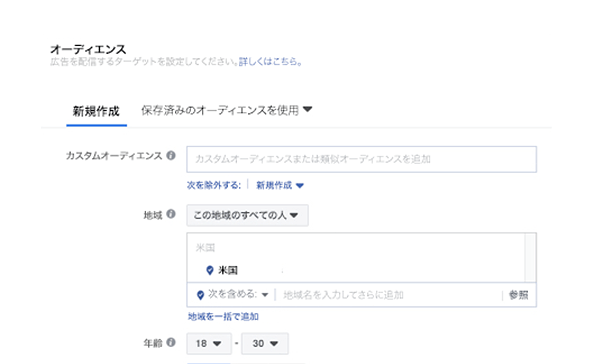Image resolution: width=590 pixels, height=364 pixels.
Task: Click the 地域を一括で追加 link
Action: tap(223, 317)
